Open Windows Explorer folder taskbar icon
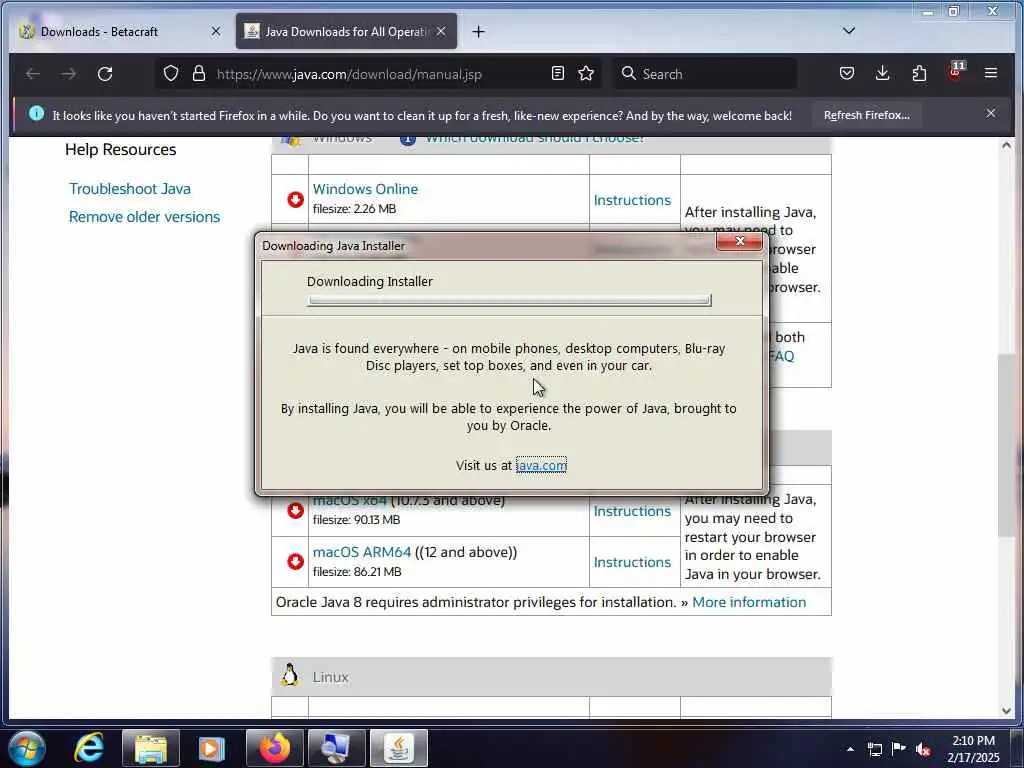 point(151,748)
